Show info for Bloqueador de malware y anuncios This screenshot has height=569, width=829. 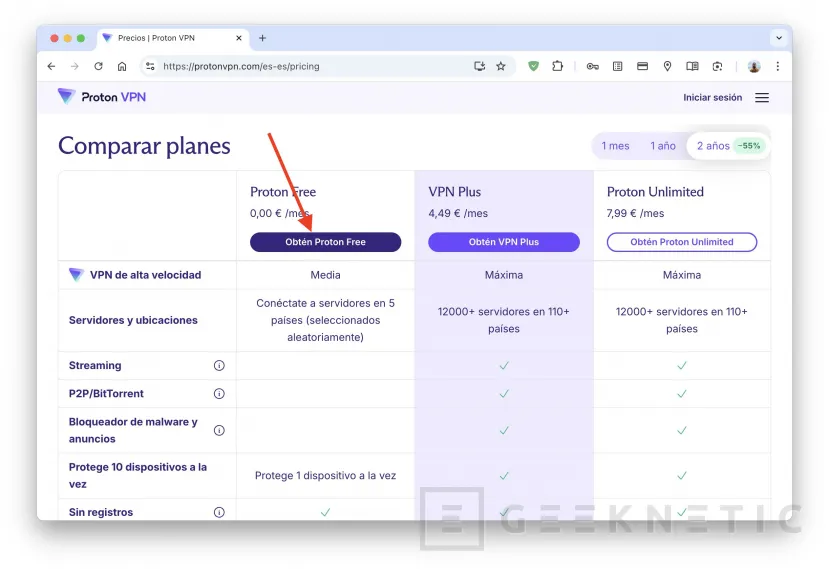[219, 430]
